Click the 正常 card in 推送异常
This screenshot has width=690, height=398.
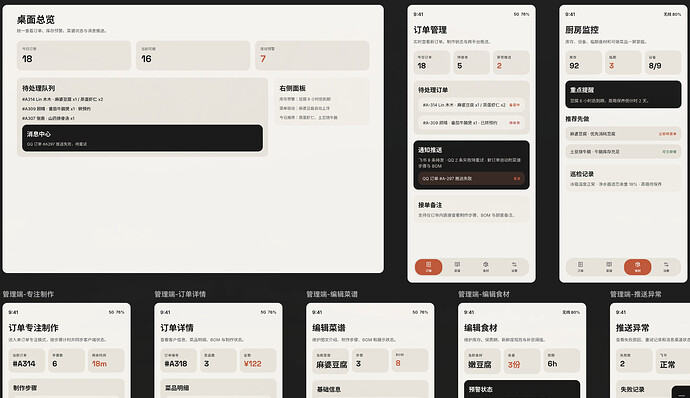click(x=673, y=361)
